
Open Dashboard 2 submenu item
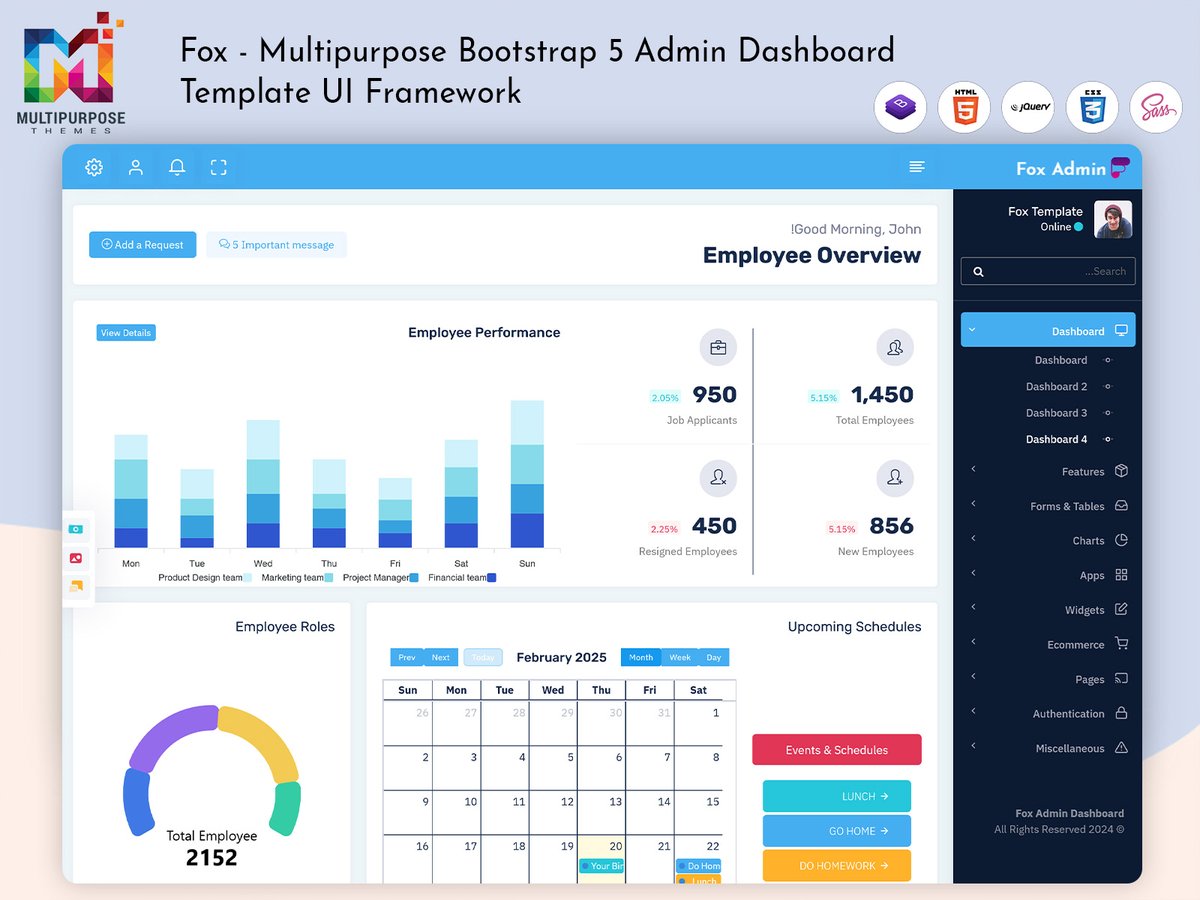tap(1057, 386)
